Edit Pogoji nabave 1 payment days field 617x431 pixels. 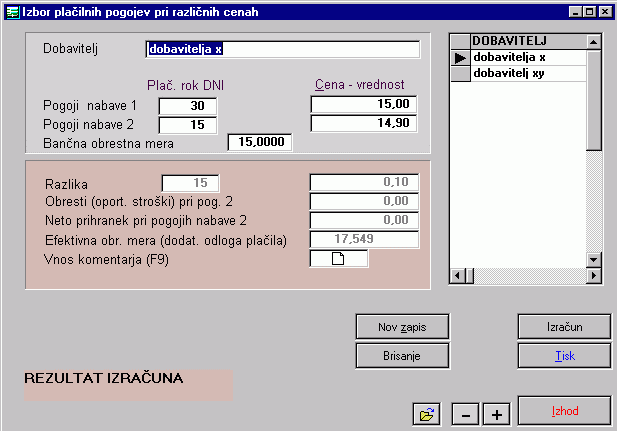(x=188, y=105)
